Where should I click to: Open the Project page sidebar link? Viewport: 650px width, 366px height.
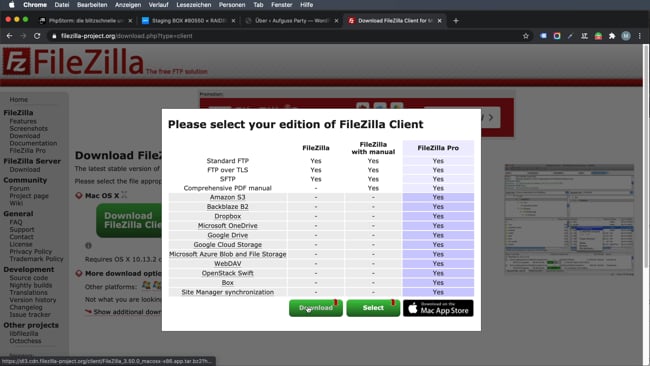point(29,196)
